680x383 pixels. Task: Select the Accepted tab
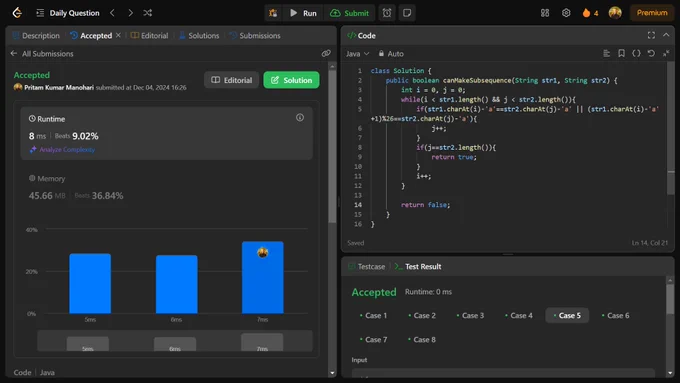point(92,36)
